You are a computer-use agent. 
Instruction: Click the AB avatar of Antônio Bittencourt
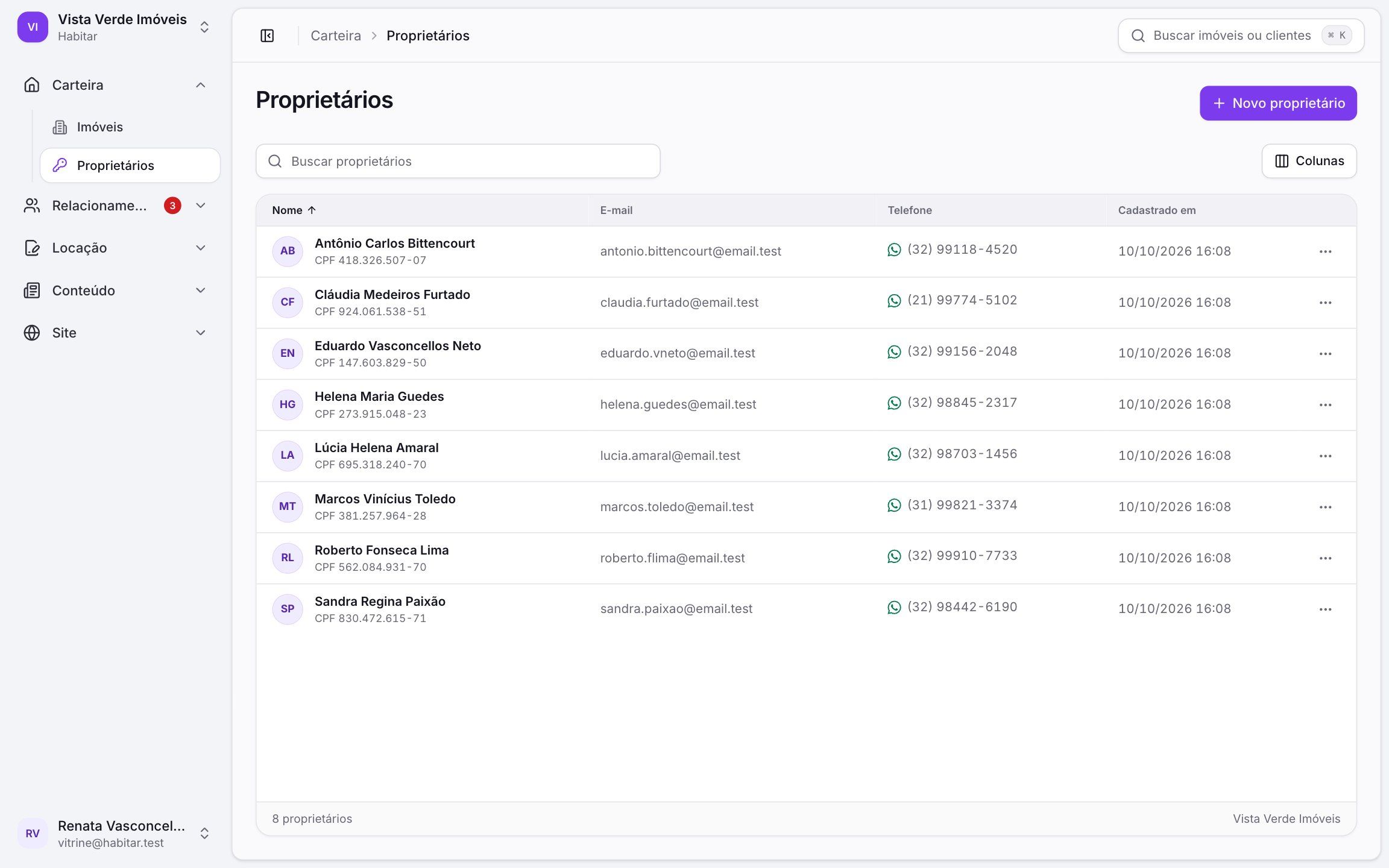tap(288, 251)
